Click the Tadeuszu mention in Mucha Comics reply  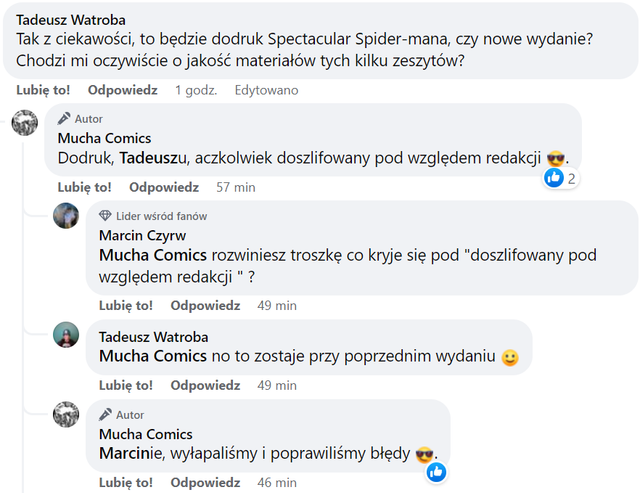(153, 158)
